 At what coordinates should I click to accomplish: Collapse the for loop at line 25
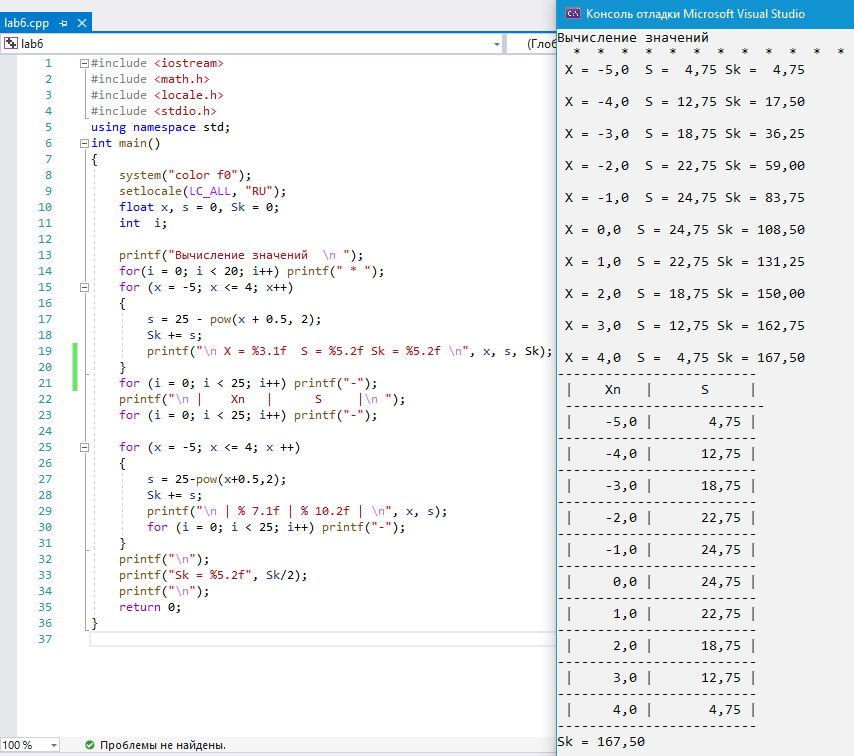pos(84,448)
